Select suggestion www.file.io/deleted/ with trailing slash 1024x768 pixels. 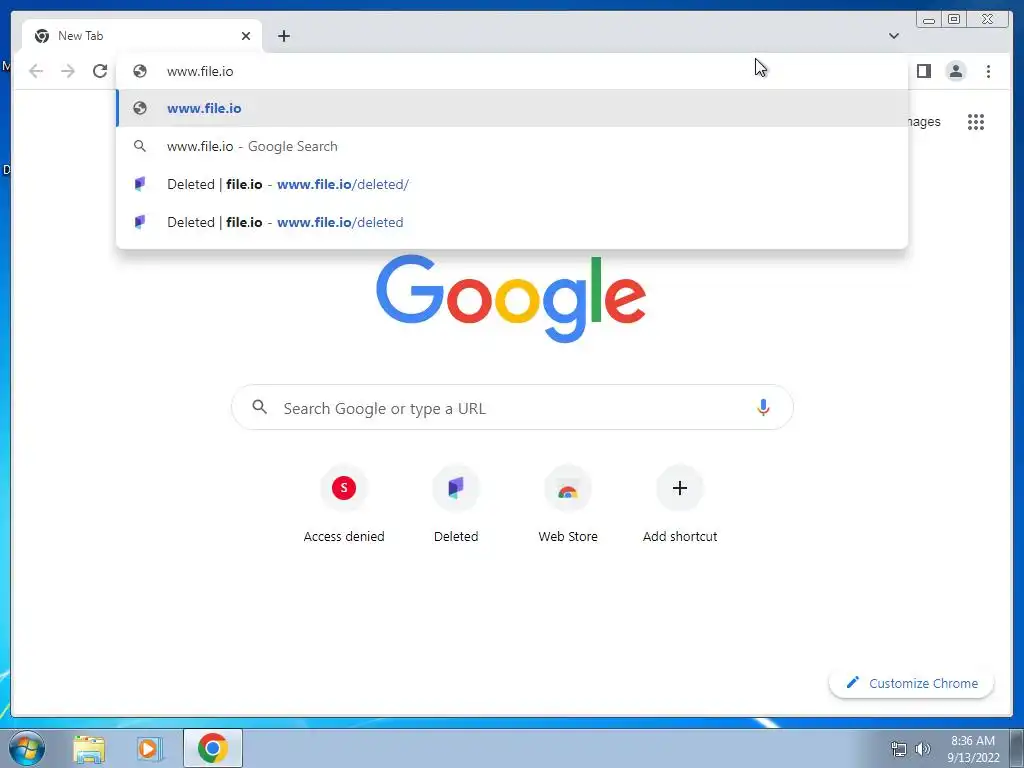(512, 184)
